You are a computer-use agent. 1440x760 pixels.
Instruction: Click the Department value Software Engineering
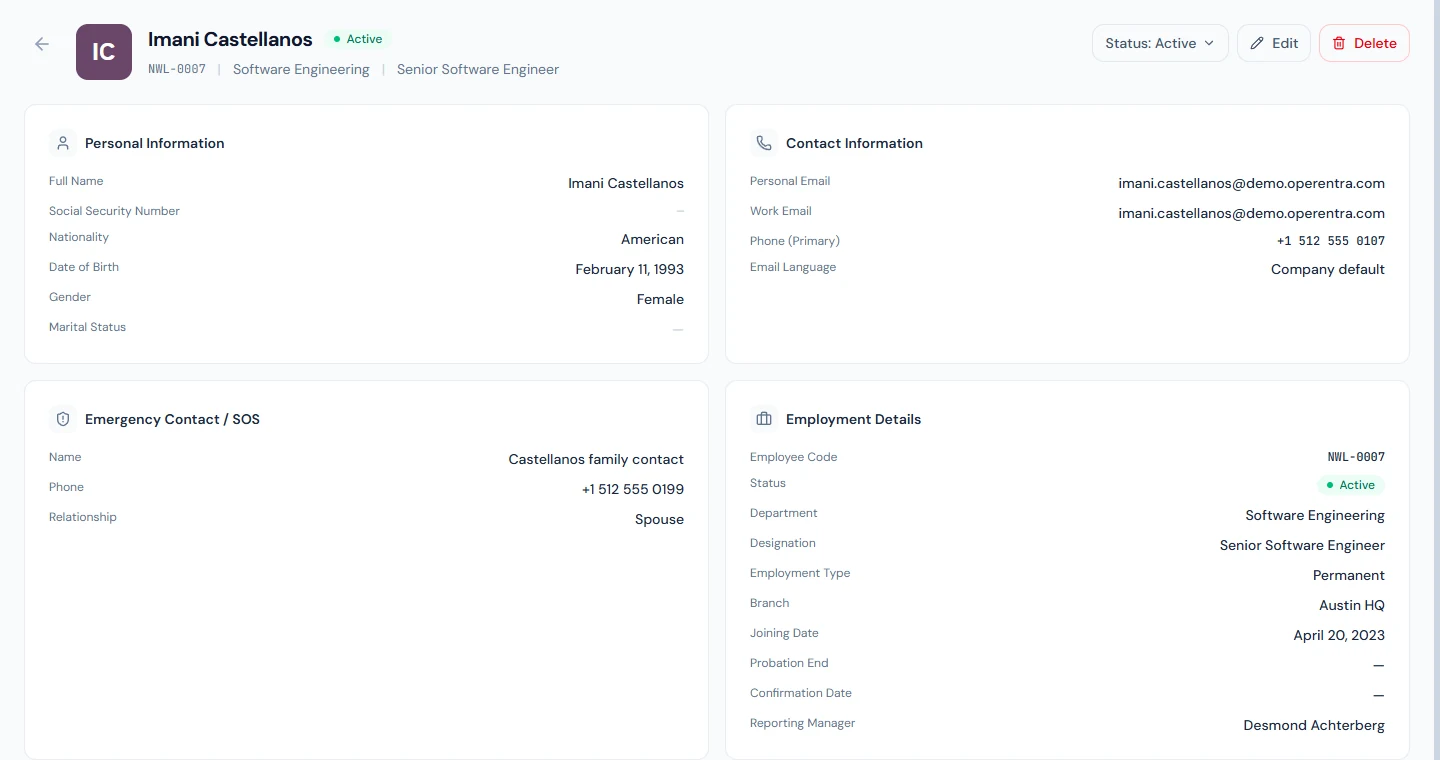1315,515
